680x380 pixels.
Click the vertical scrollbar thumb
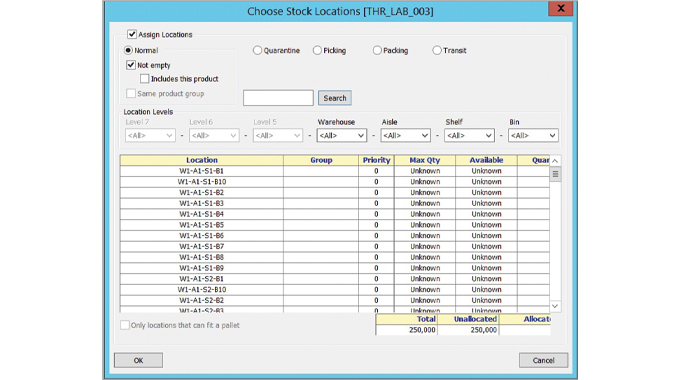tap(555, 174)
